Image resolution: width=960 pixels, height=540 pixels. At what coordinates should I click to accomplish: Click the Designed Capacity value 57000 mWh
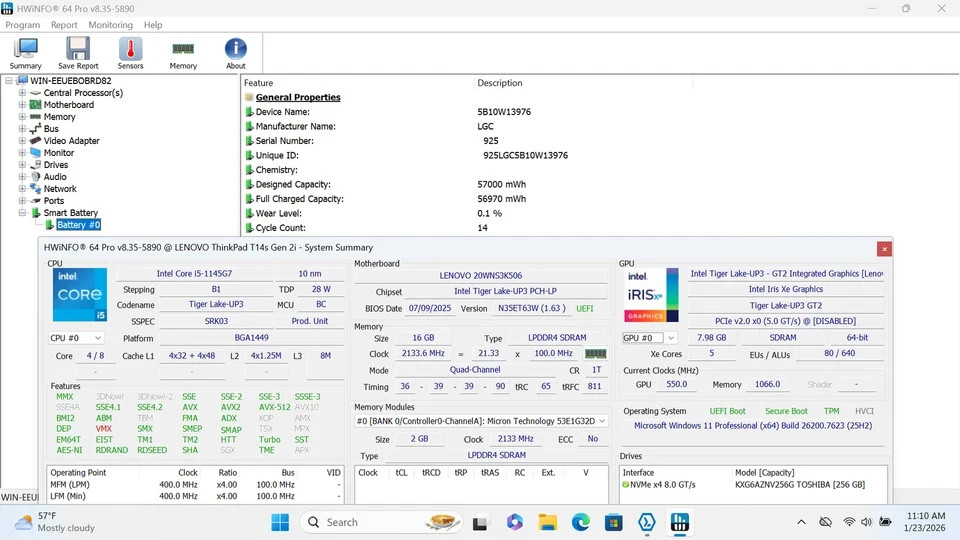[x=501, y=184]
